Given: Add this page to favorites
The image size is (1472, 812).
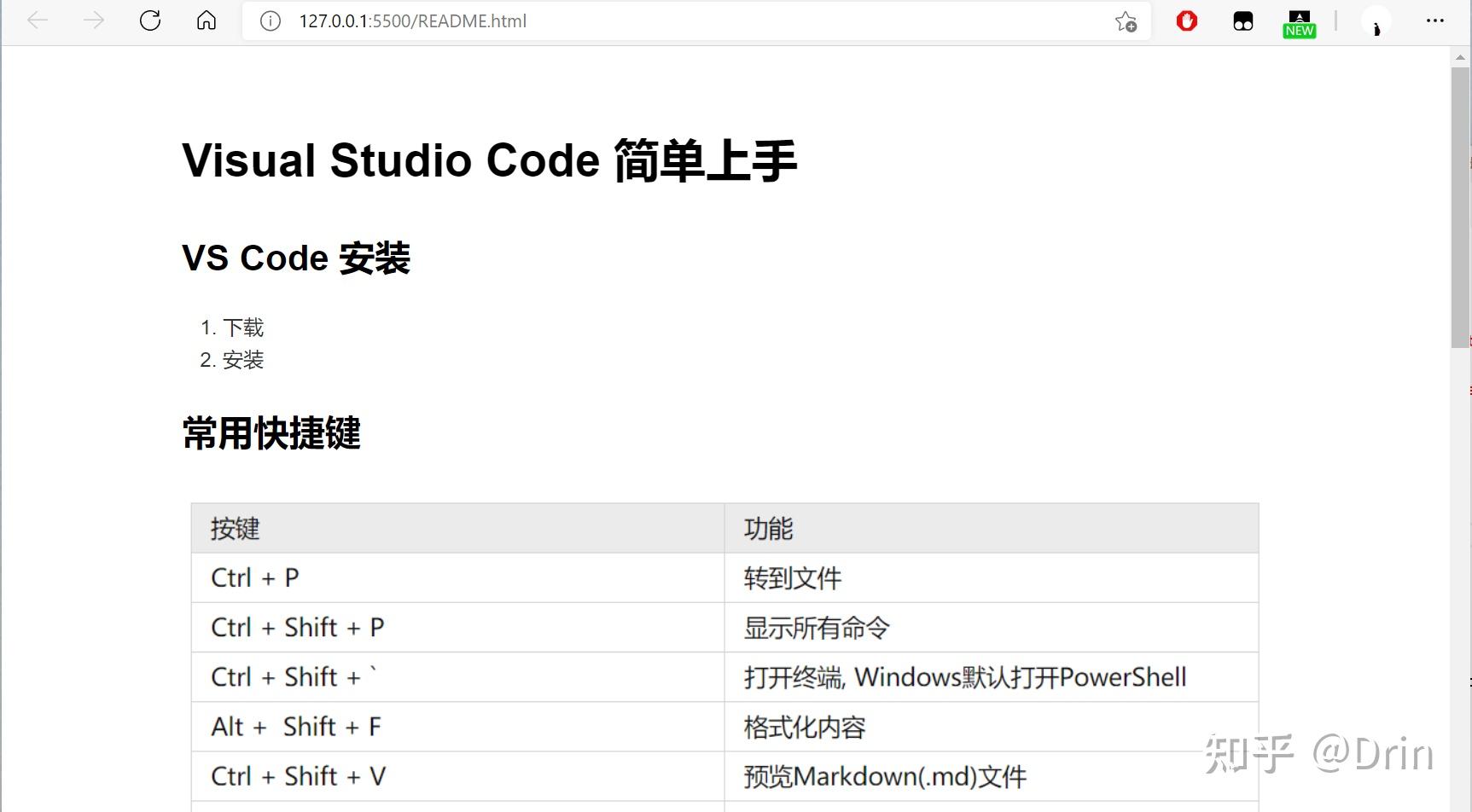Looking at the screenshot, I should click(x=1126, y=20).
